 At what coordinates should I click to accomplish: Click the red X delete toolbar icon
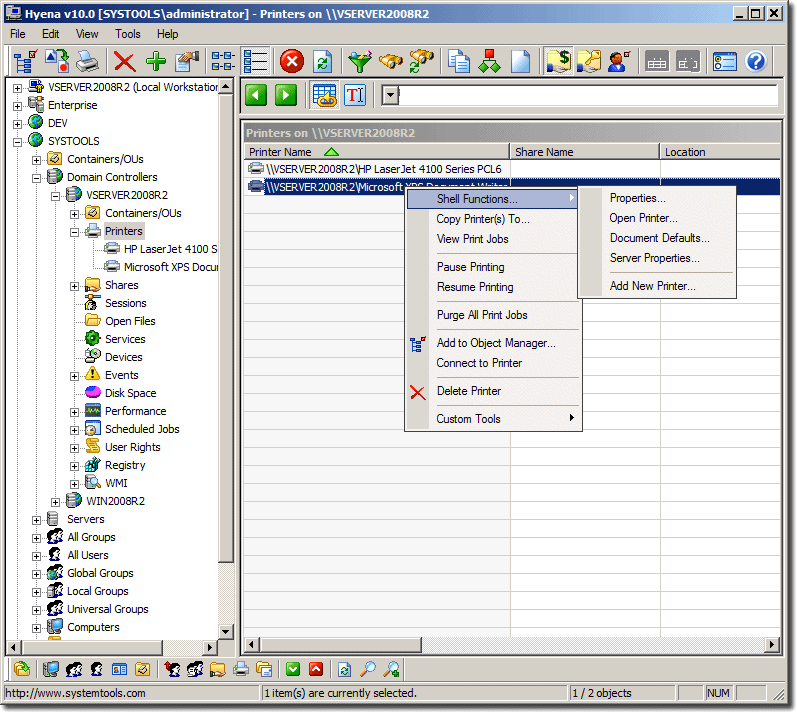click(124, 62)
